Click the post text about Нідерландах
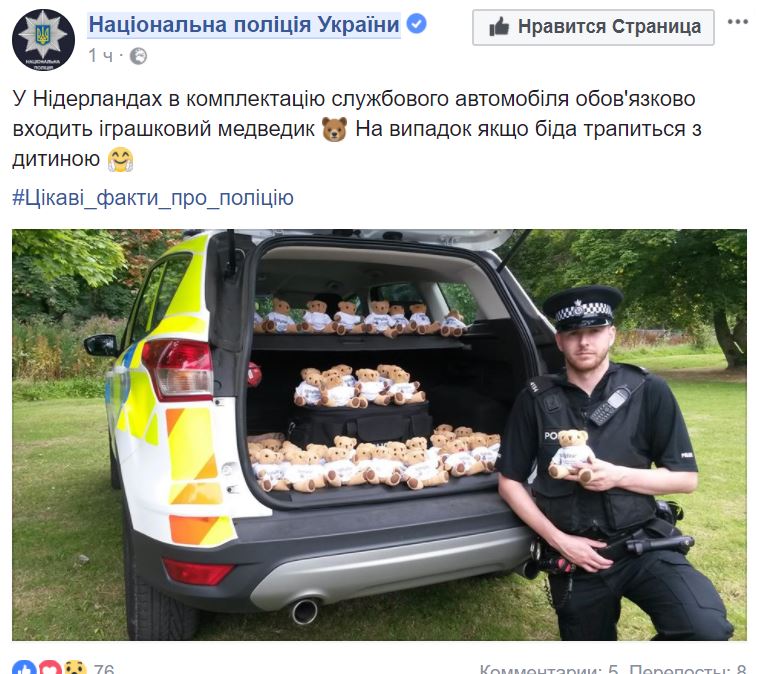This screenshot has height=674, width=765. tap(357, 129)
